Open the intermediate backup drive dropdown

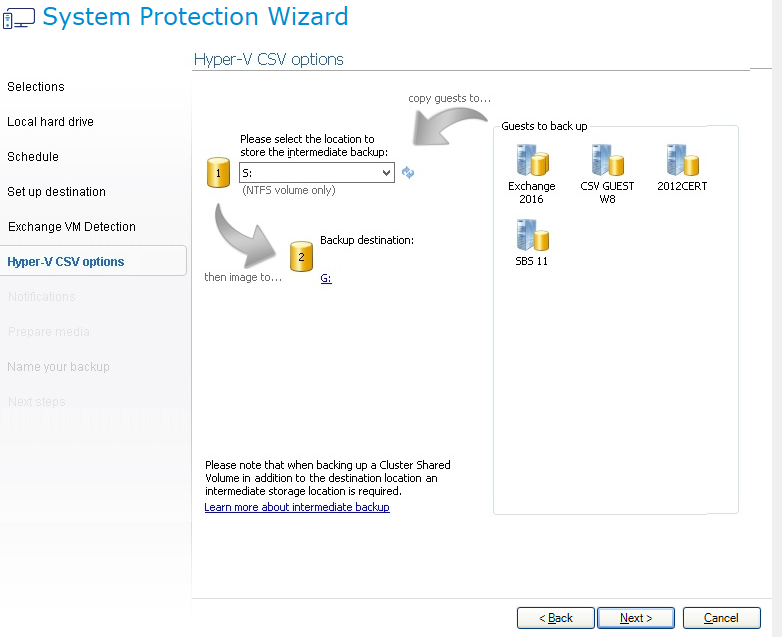pos(386,173)
